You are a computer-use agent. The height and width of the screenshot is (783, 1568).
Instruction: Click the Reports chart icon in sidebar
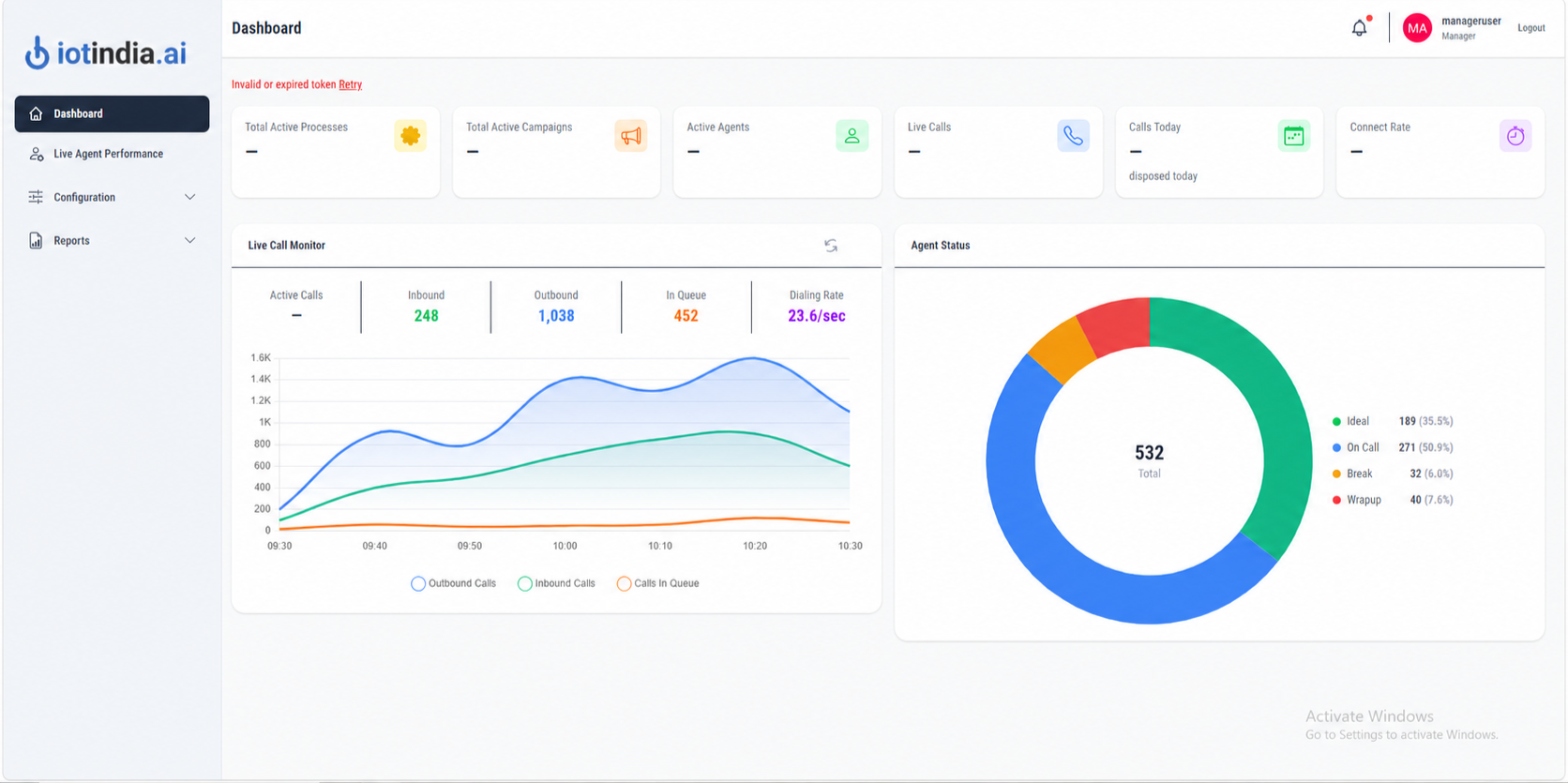[36, 241]
